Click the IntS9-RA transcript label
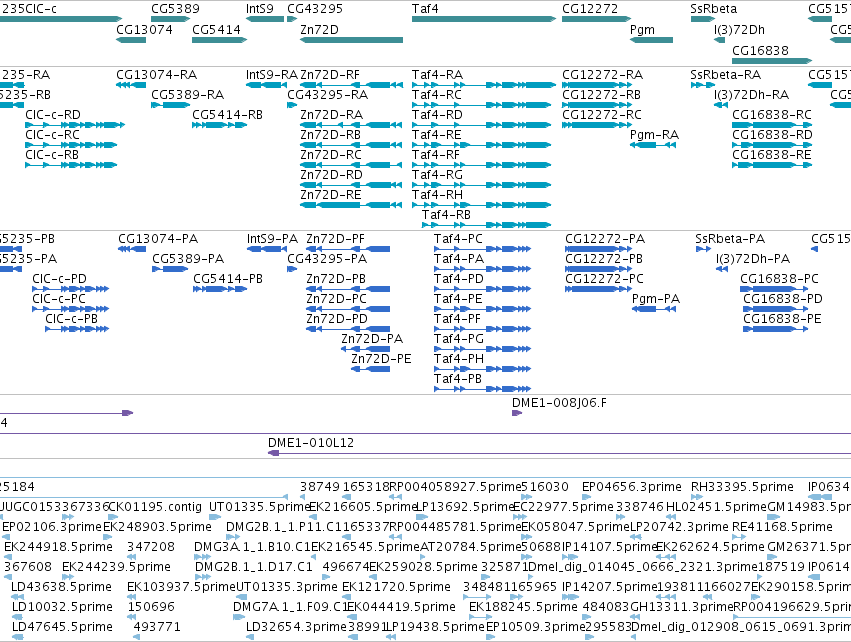851x642 pixels. (272, 74)
